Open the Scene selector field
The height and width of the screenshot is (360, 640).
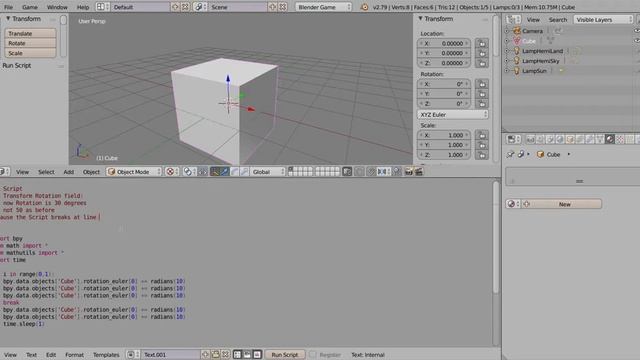pos(238,7)
